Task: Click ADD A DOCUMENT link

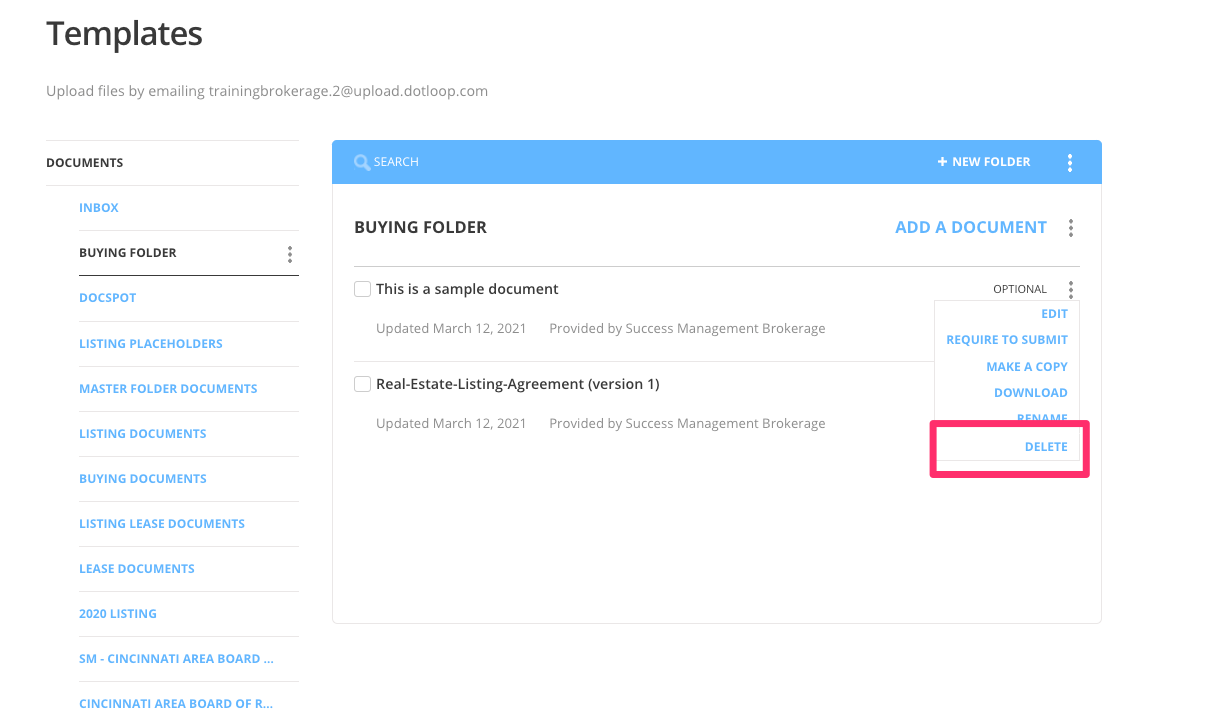Action: click(x=970, y=227)
